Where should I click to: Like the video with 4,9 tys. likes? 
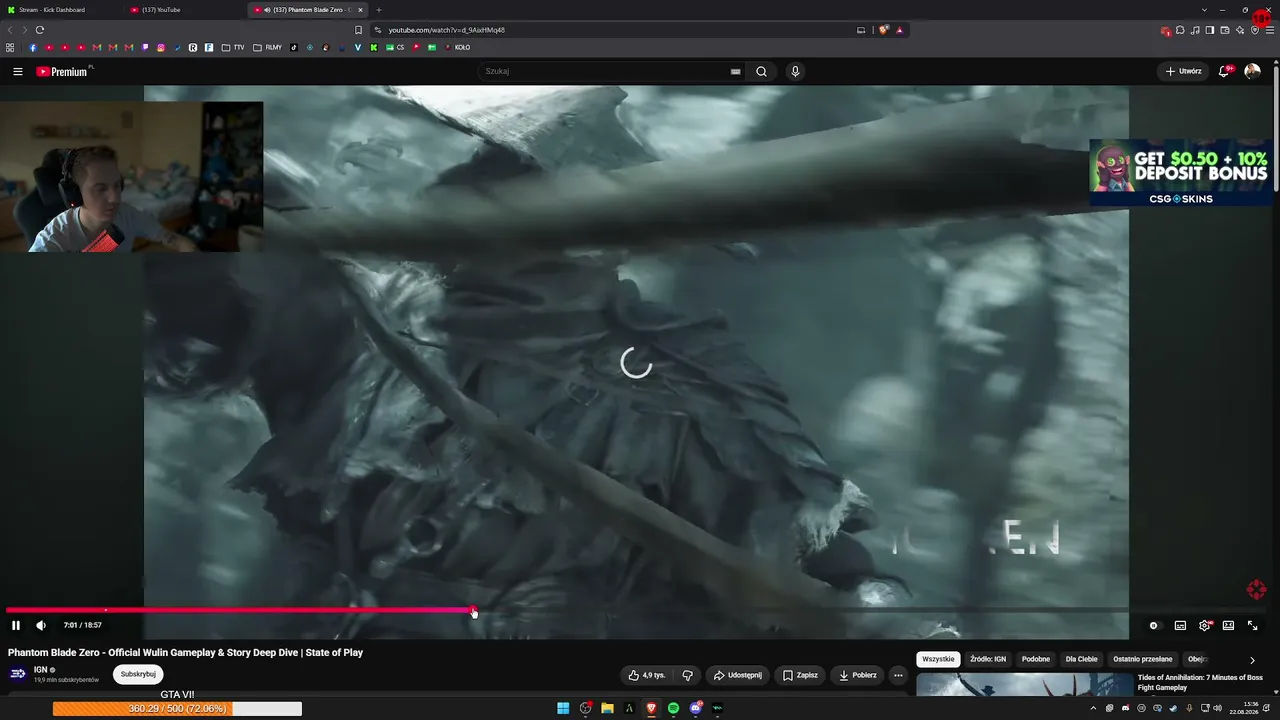(646, 675)
